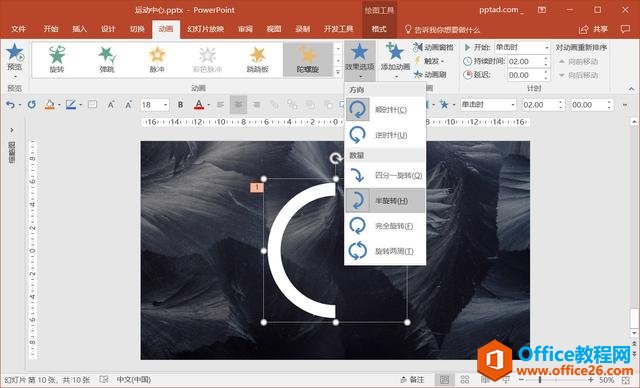Image resolution: width=640 pixels, height=388 pixels.
Task: Open the comments icon in the ribbon corner
Action: click(625, 29)
